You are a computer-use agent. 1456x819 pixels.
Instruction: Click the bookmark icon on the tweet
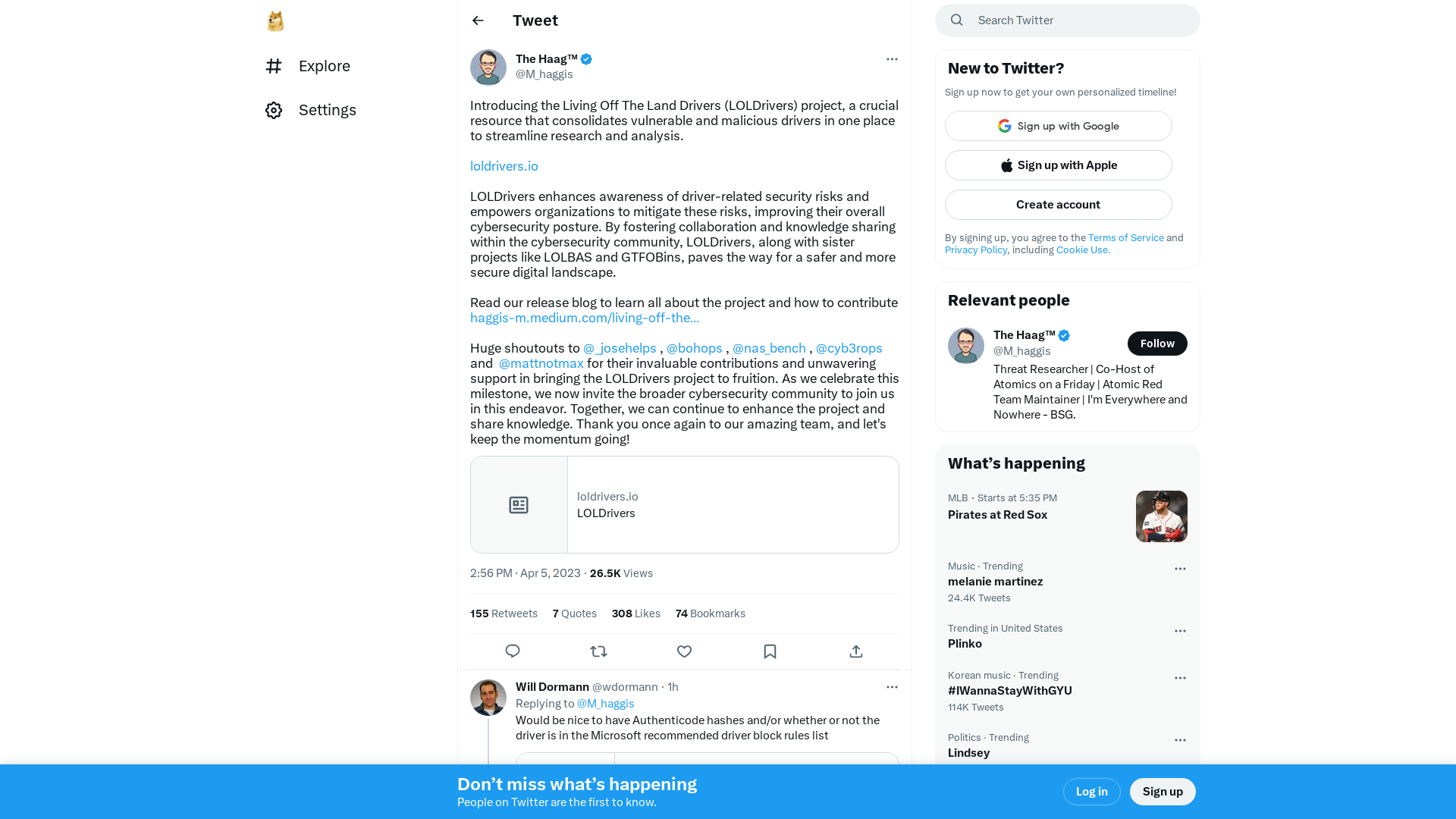coord(770,651)
